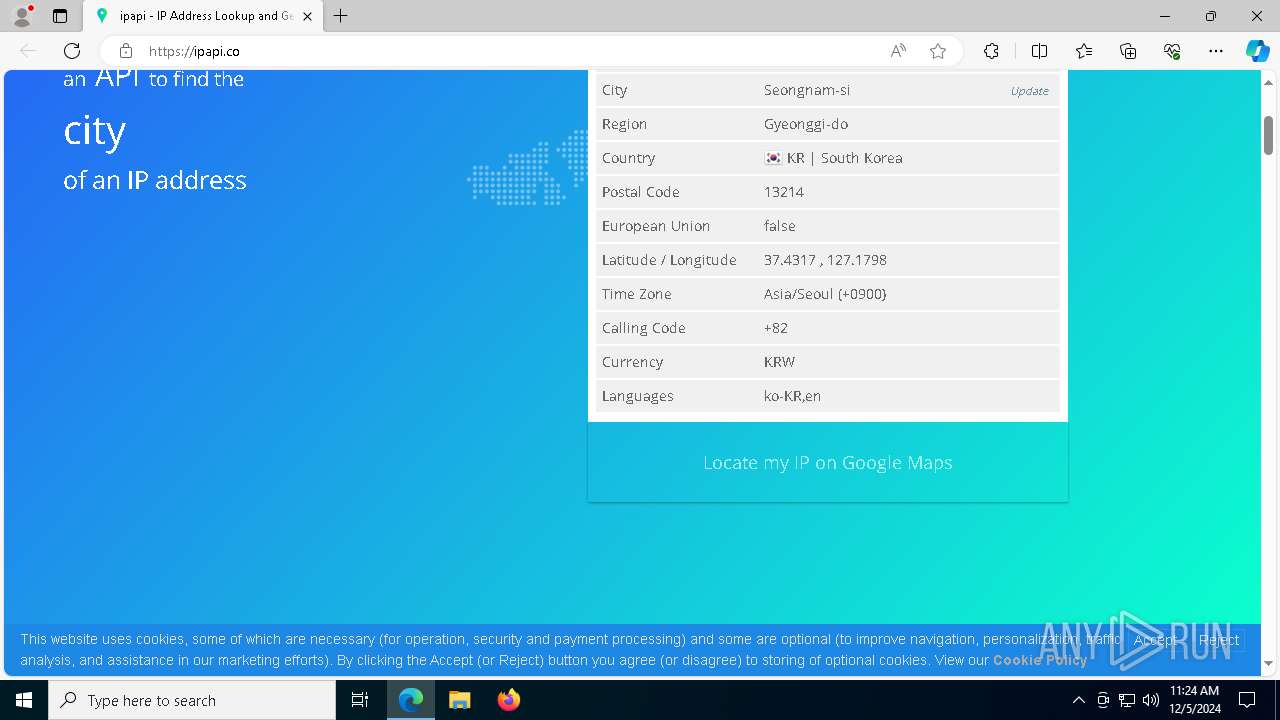This screenshot has width=1280, height=720.
Task: Open Browser essentials heart icon
Action: tap(1172, 51)
